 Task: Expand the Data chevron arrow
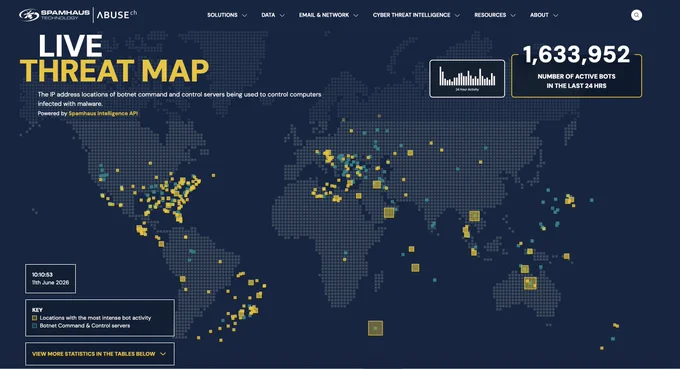[x=282, y=16]
